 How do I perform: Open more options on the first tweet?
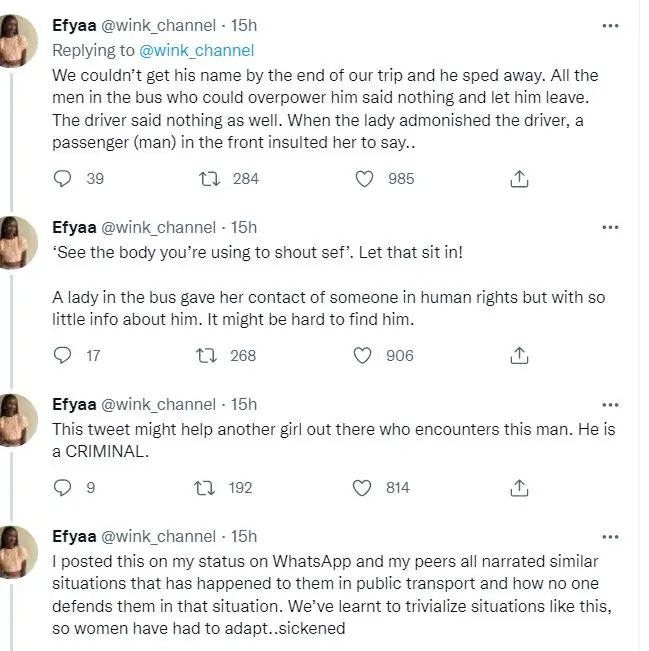610,26
